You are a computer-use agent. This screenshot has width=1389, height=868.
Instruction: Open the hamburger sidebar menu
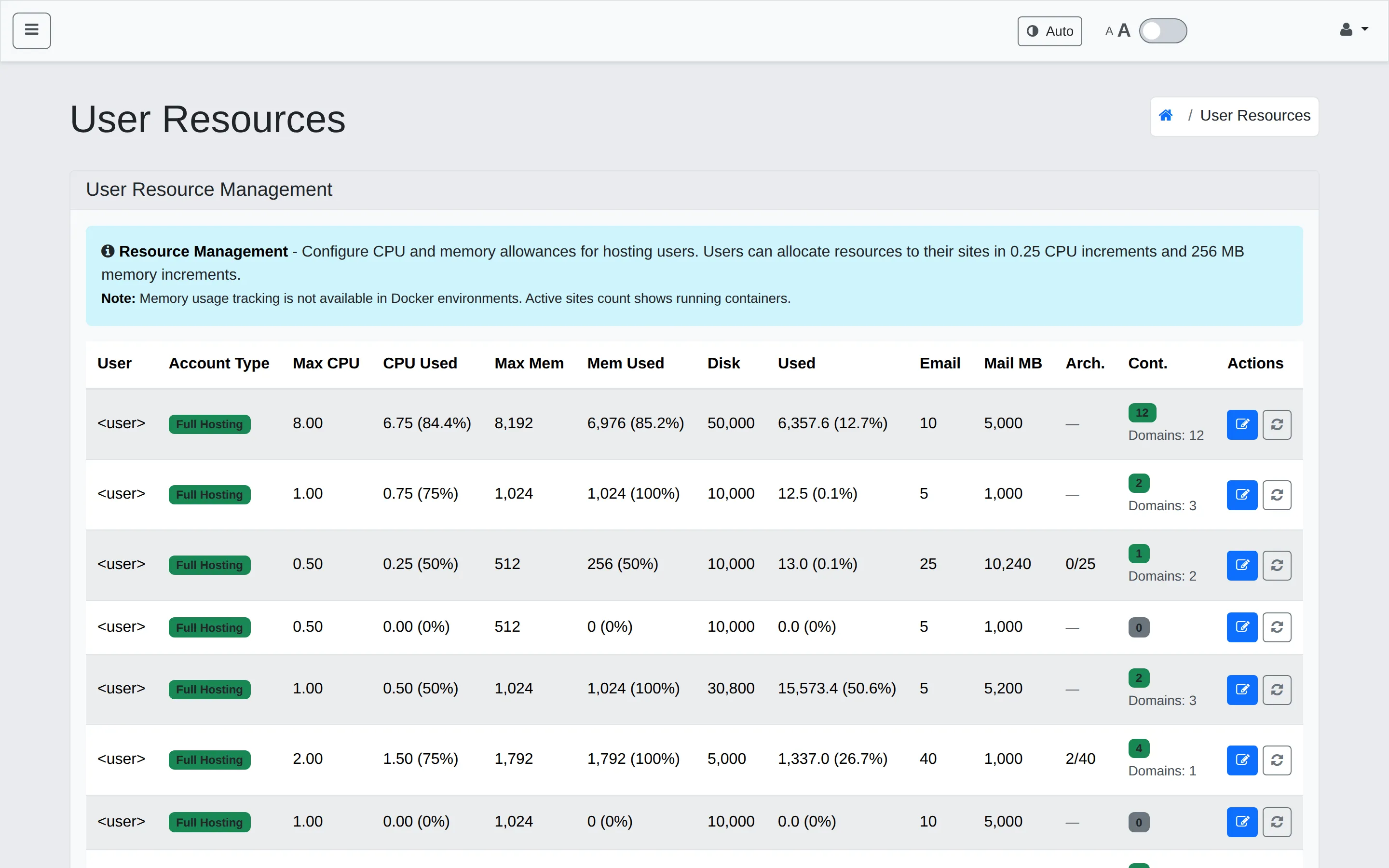31,30
